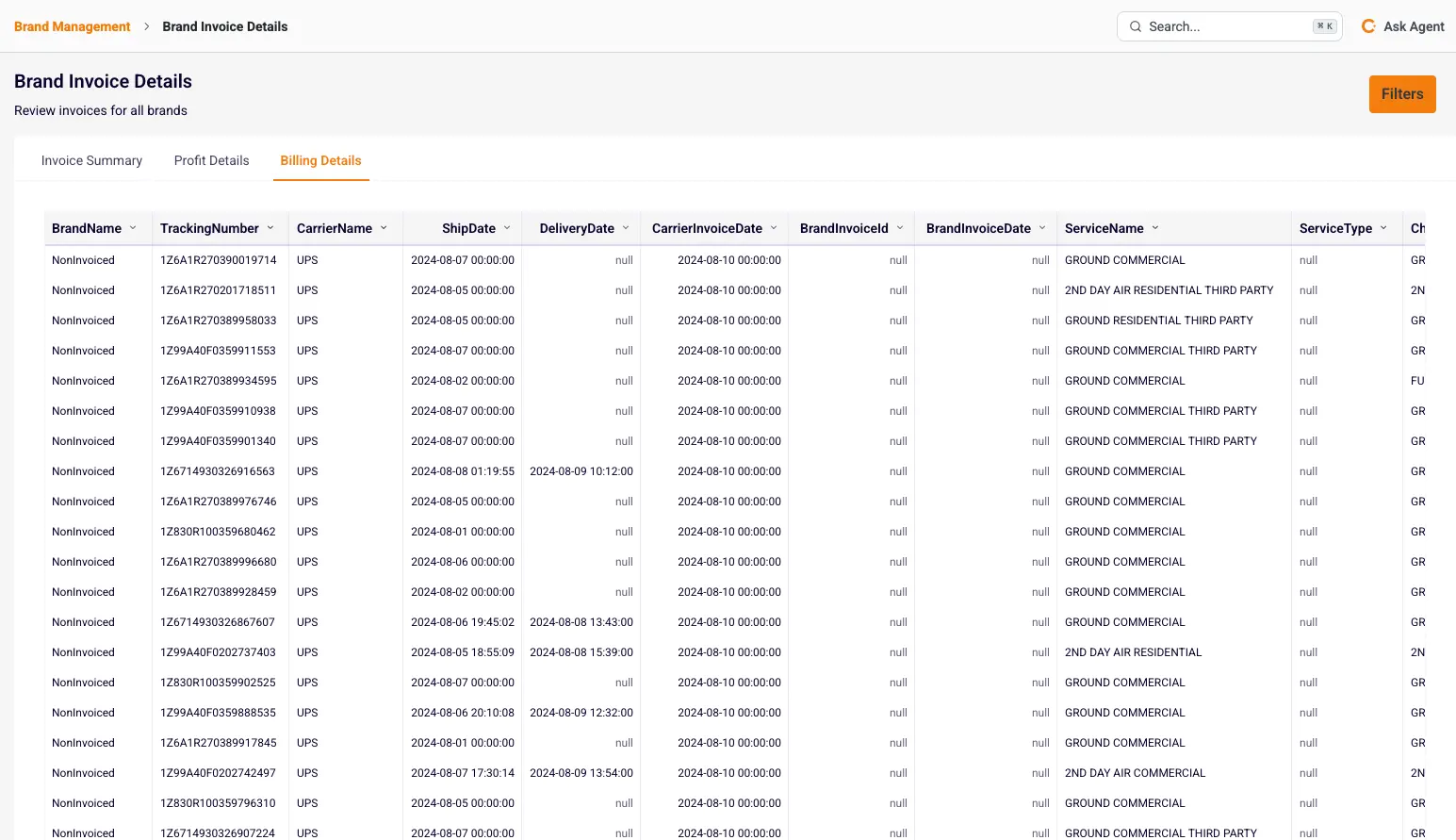Expand BrandInvoiceId column chevron

[900, 228]
